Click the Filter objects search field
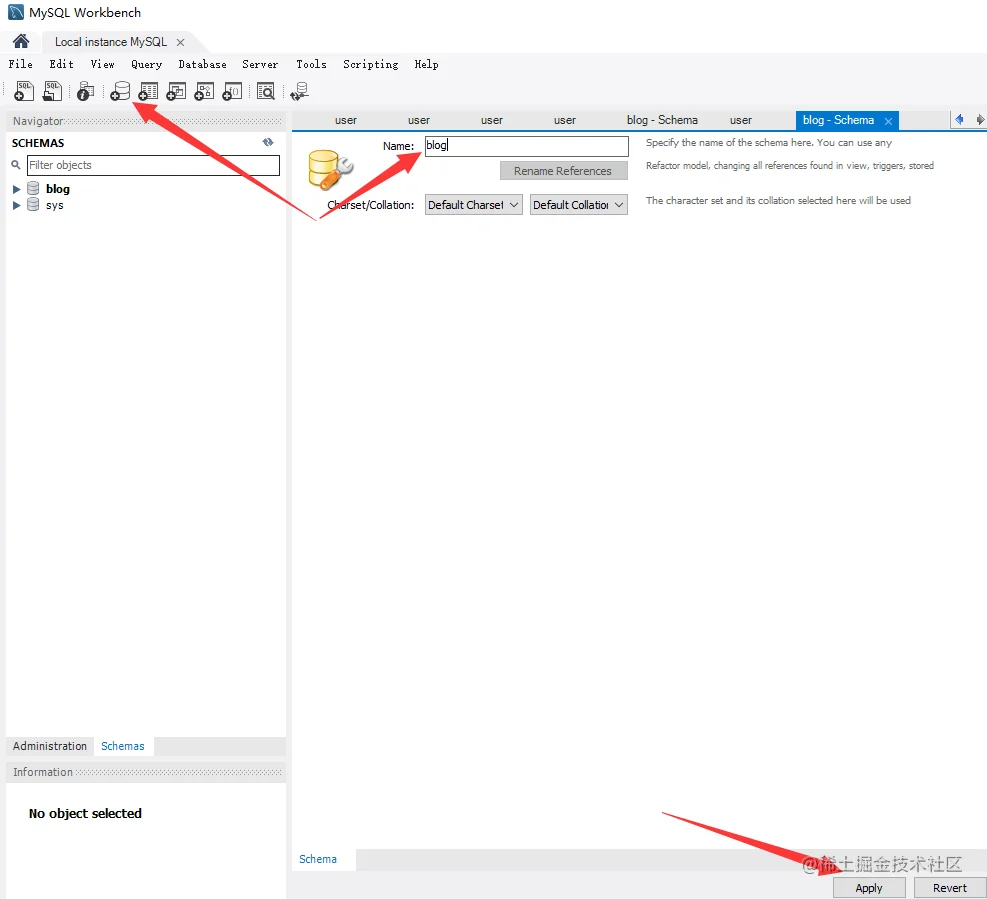987x899 pixels. click(153, 165)
